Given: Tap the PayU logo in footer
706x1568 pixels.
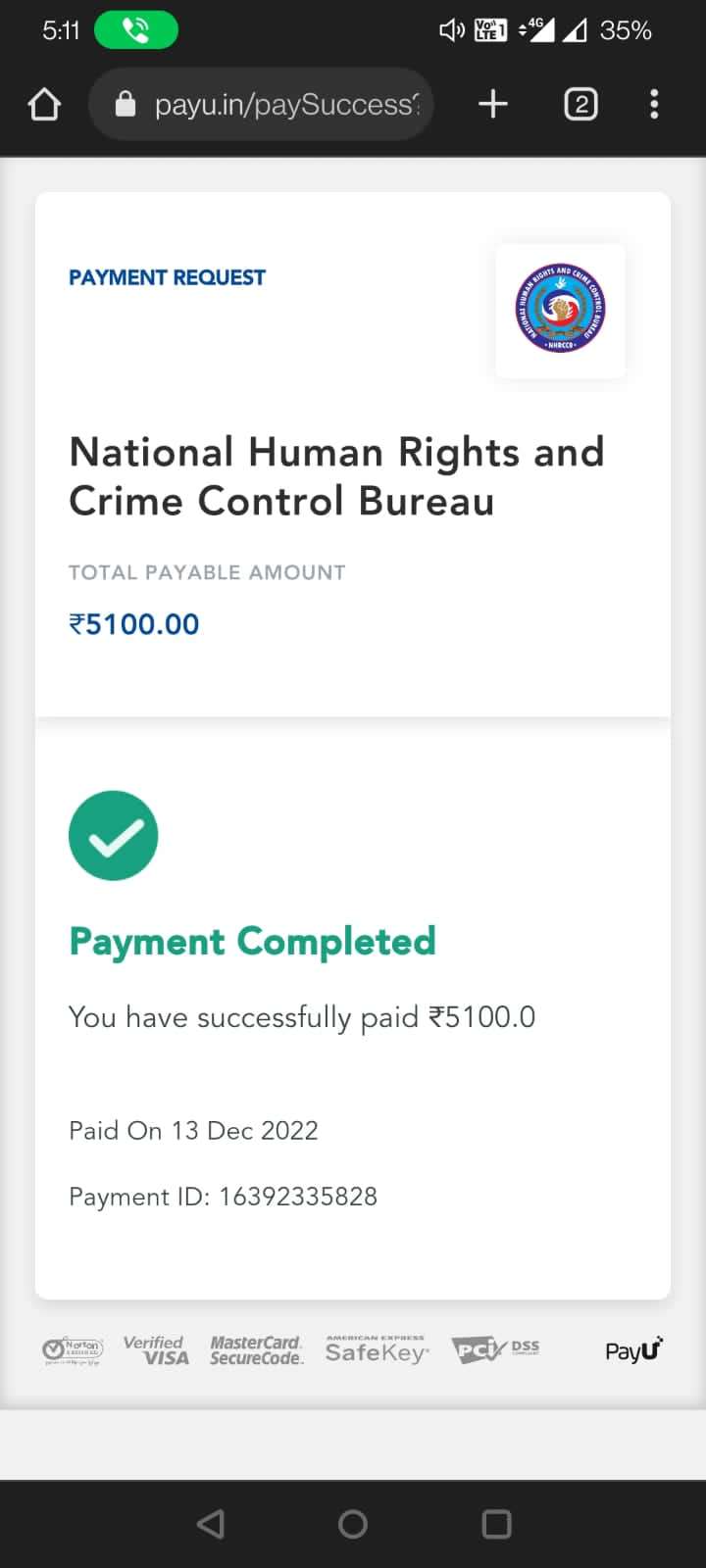Looking at the screenshot, I should [x=633, y=1350].
